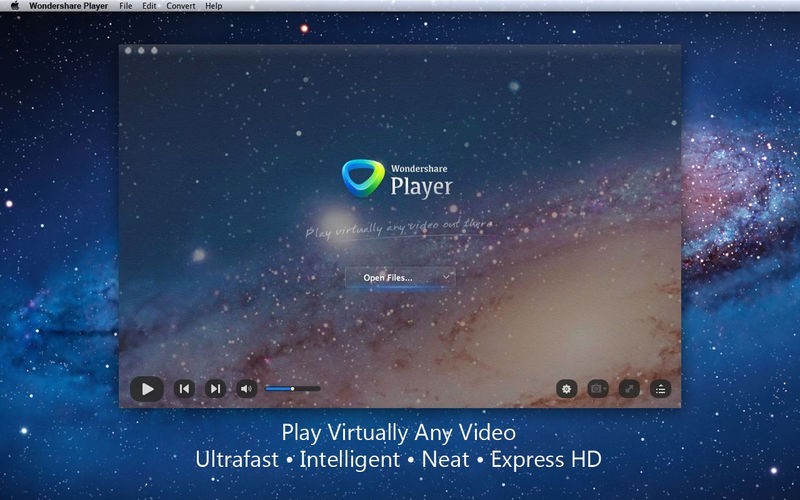Image resolution: width=800 pixels, height=500 pixels.
Task: Minimize the player window
Action: point(141,50)
